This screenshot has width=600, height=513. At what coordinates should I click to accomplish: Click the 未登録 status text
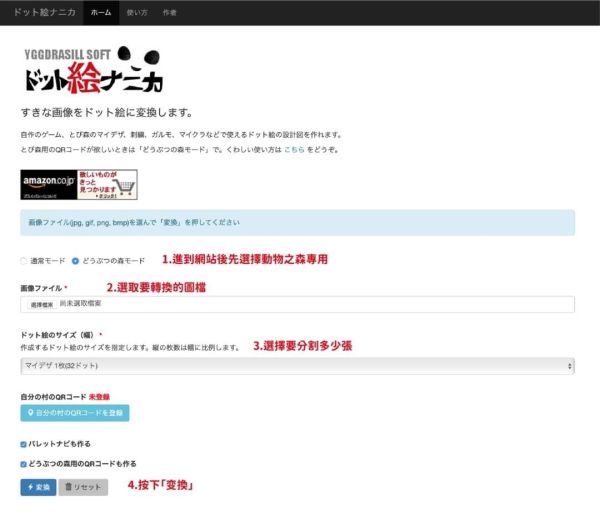[x=99, y=397]
